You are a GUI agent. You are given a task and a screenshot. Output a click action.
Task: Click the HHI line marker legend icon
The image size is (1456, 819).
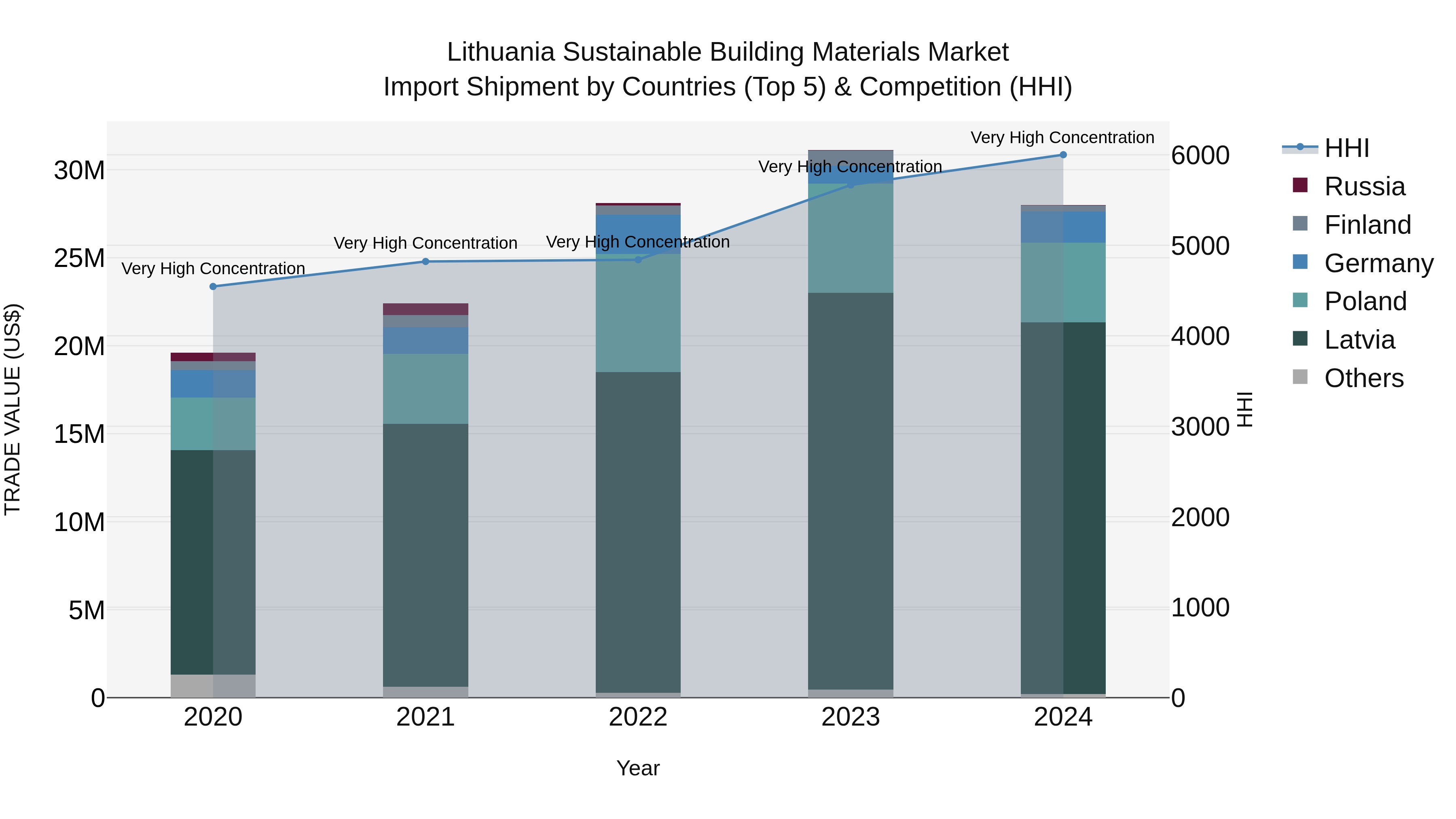[x=1300, y=147]
